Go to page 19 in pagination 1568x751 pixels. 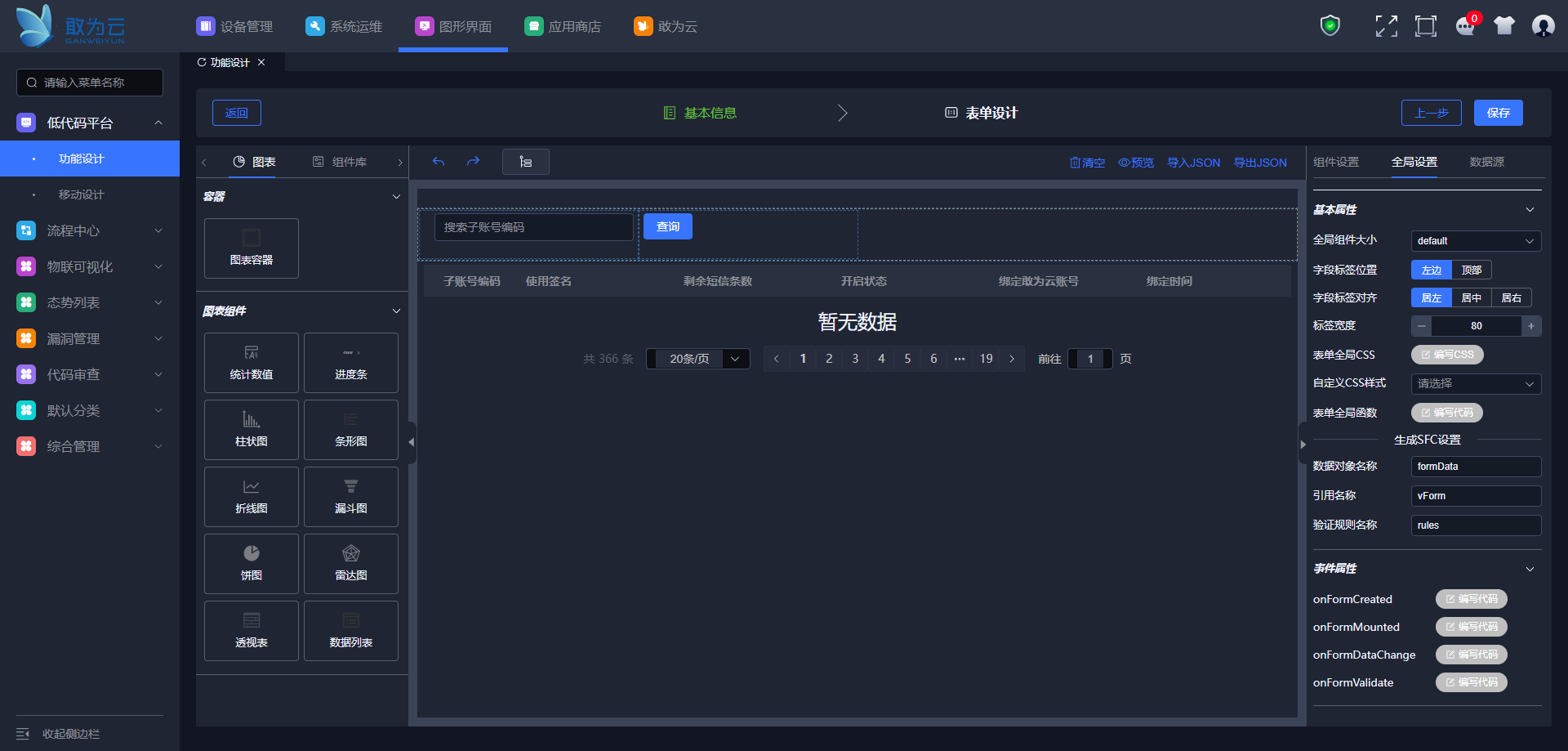tap(987, 359)
